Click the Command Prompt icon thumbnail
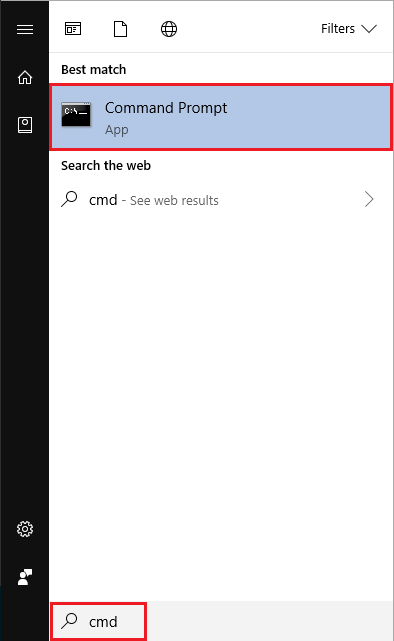The width and height of the screenshot is (394, 641). (x=76, y=114)
